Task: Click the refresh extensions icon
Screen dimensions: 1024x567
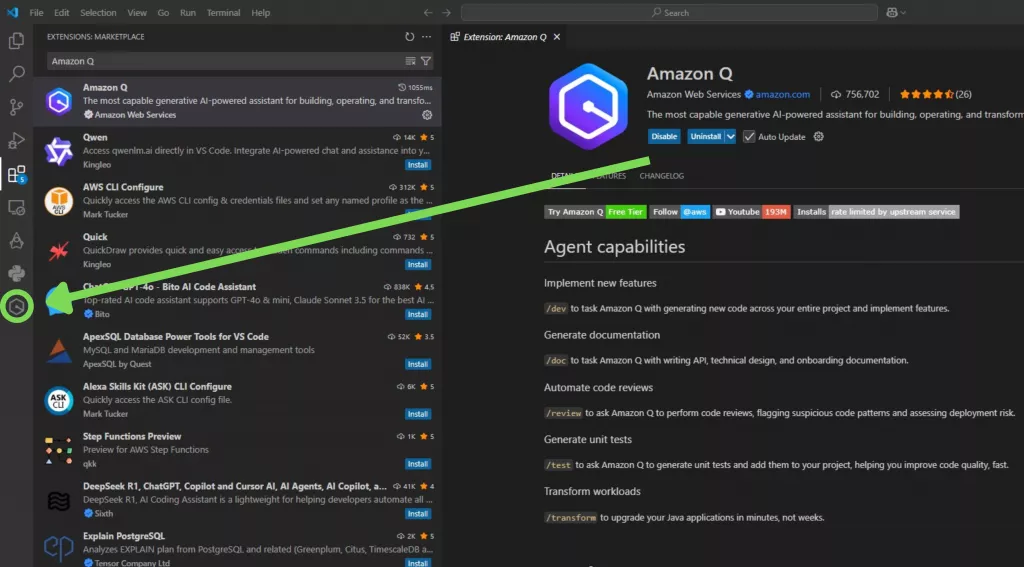Action: point(410,37)
